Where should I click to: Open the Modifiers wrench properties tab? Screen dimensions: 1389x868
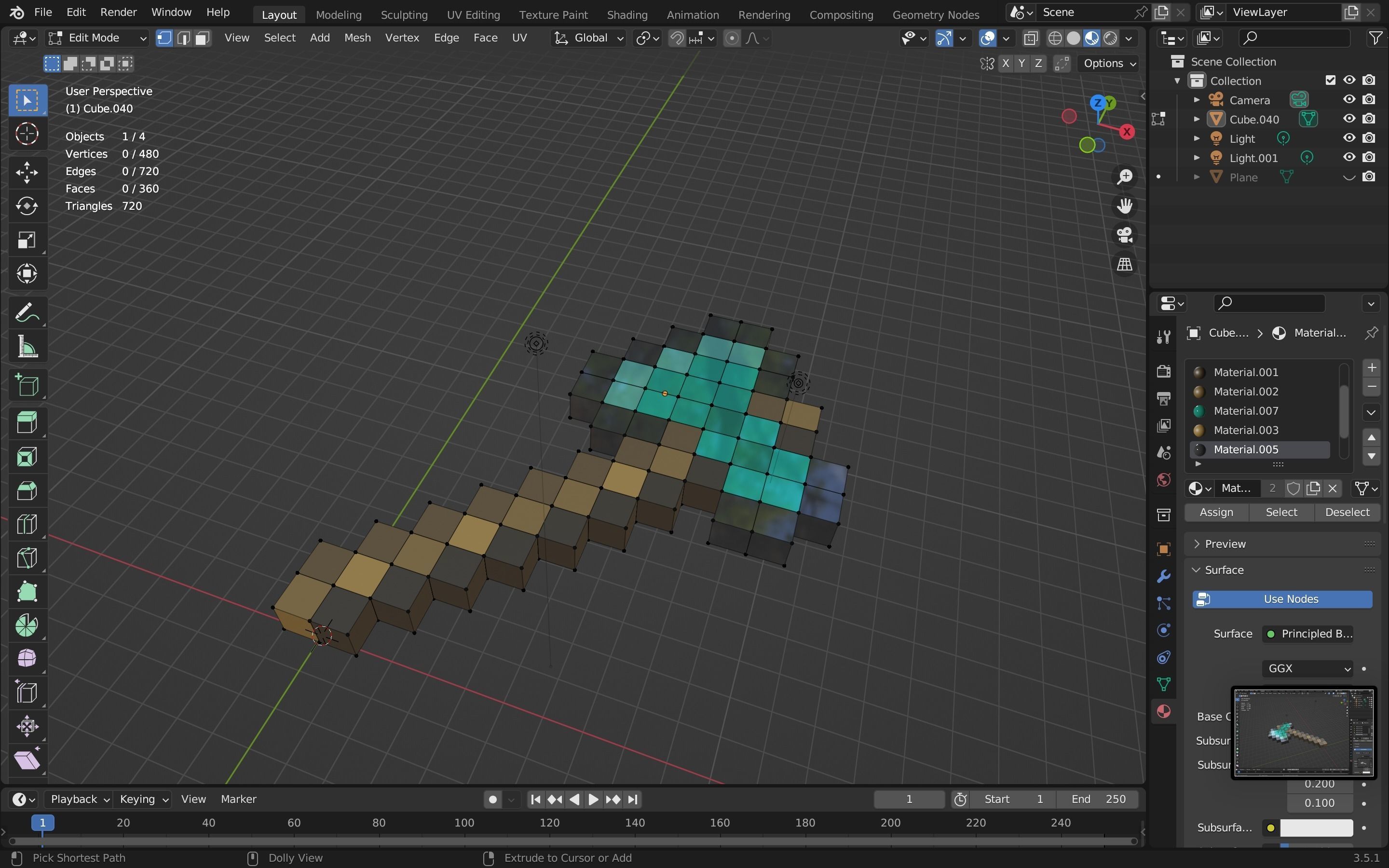tap(1163, 576)
